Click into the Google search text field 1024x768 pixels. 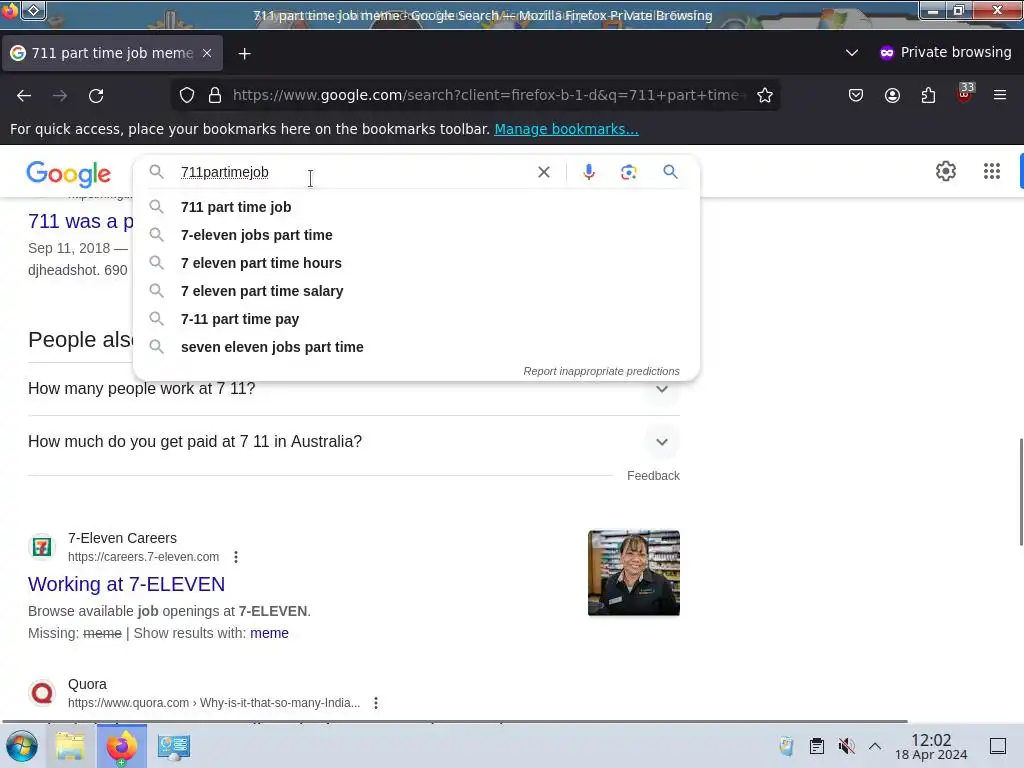(x=353, y=172)
